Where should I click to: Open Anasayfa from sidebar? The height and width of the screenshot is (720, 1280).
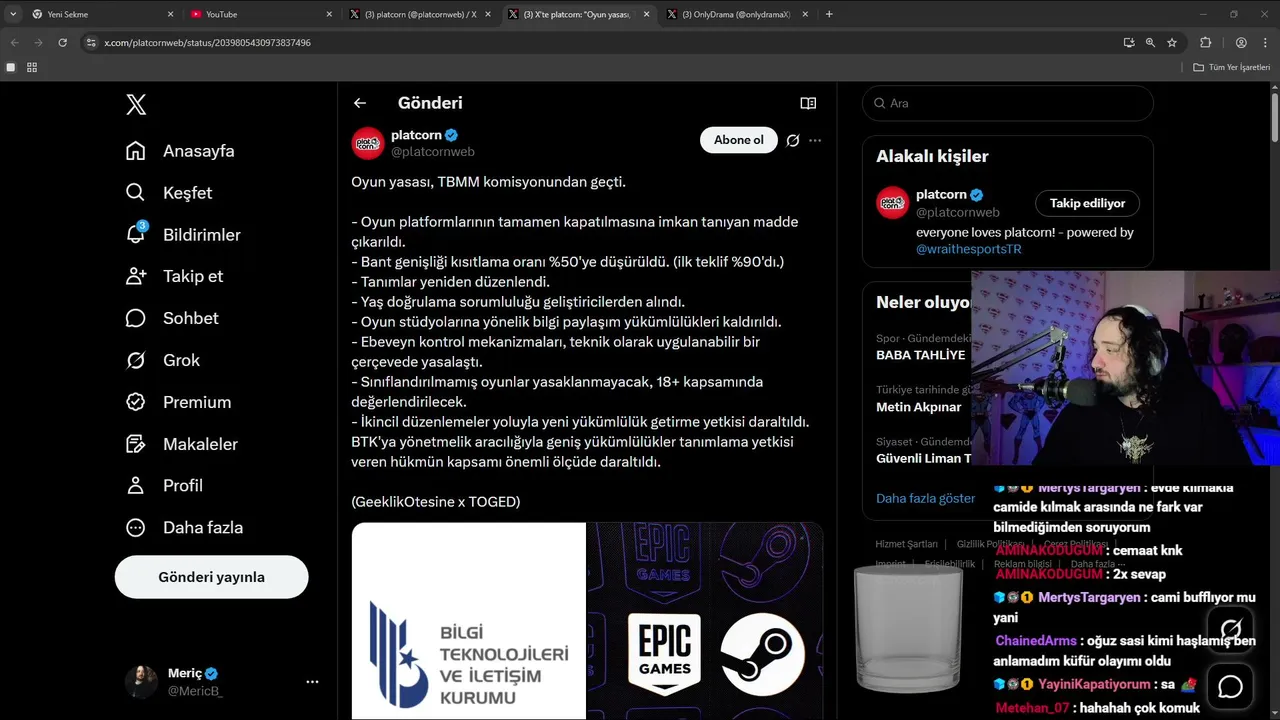(180, 151)
